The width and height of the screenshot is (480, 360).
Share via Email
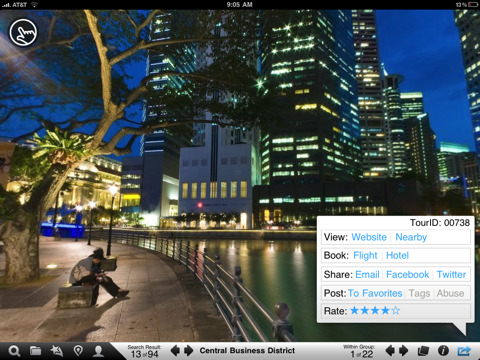pyautogui.click(x=367, y=274)
